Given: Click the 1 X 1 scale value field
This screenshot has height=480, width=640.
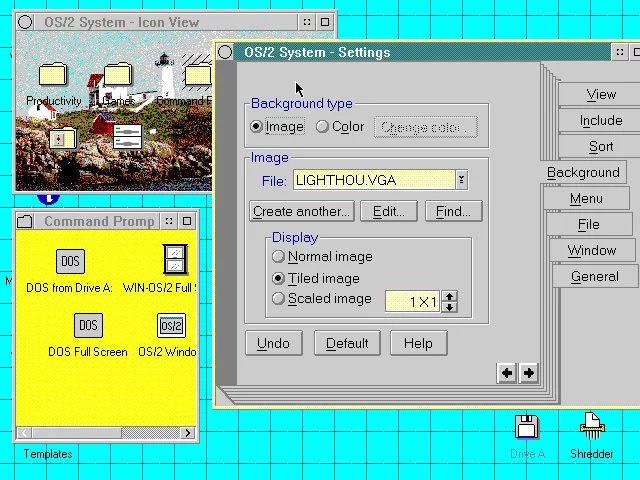Looking at the screenshot, I should 412,302.
